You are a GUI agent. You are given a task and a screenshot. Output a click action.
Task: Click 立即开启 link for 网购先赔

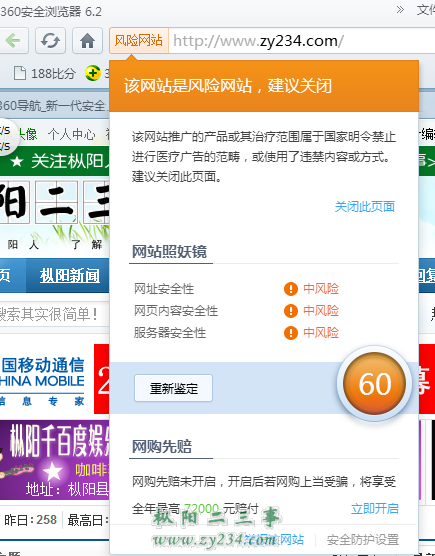coord(374,508)
